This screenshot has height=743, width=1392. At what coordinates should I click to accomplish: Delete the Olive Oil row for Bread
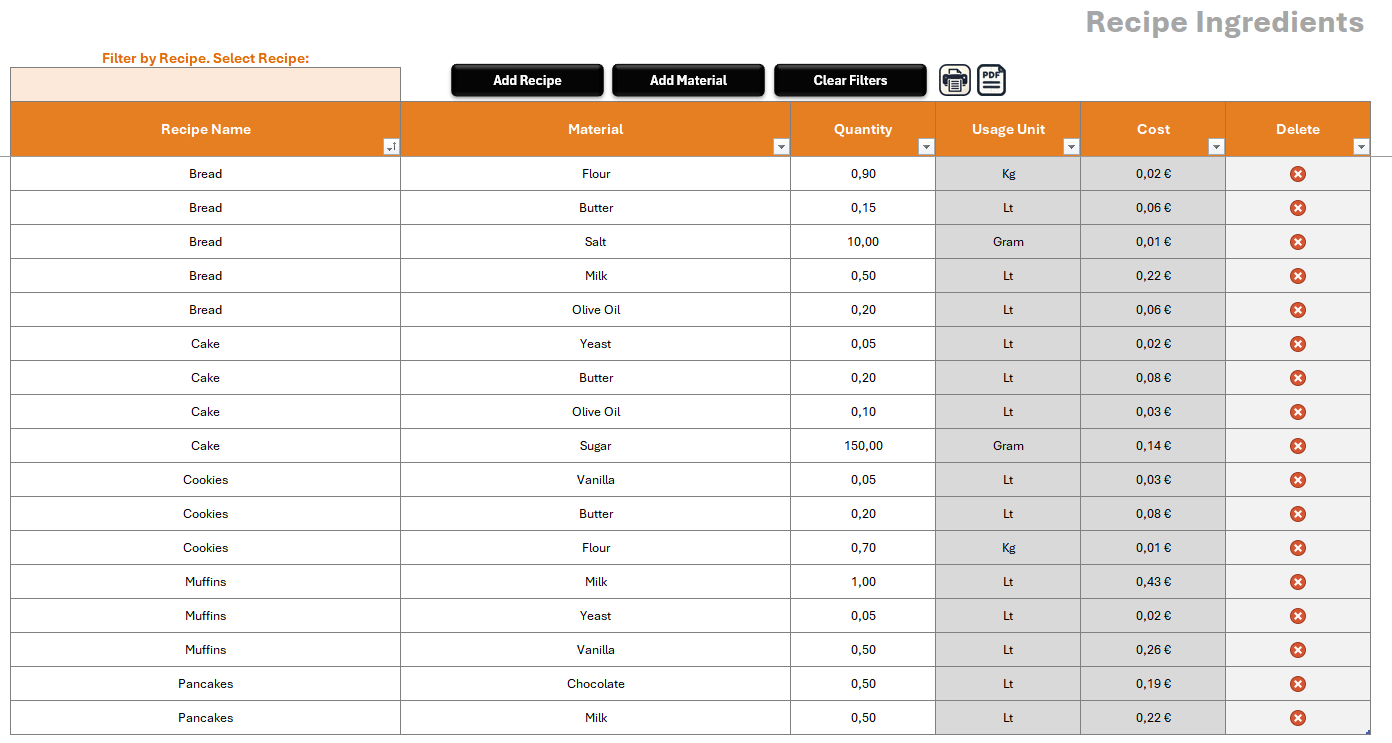coord(1298,309)
